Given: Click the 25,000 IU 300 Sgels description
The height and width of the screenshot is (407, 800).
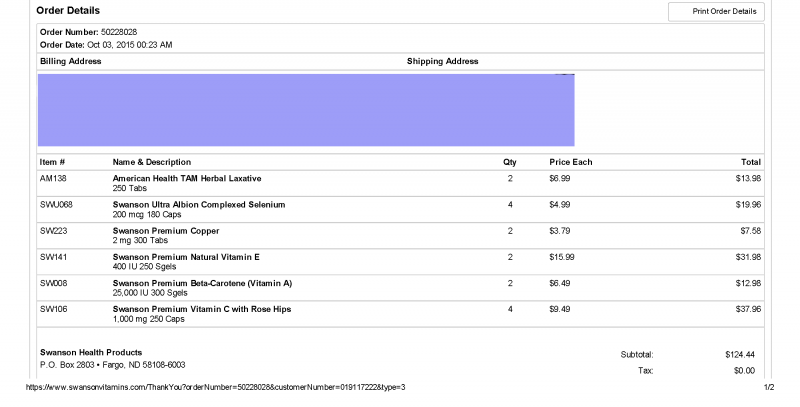Looking at the screenshot, I should tap(150, 293).
